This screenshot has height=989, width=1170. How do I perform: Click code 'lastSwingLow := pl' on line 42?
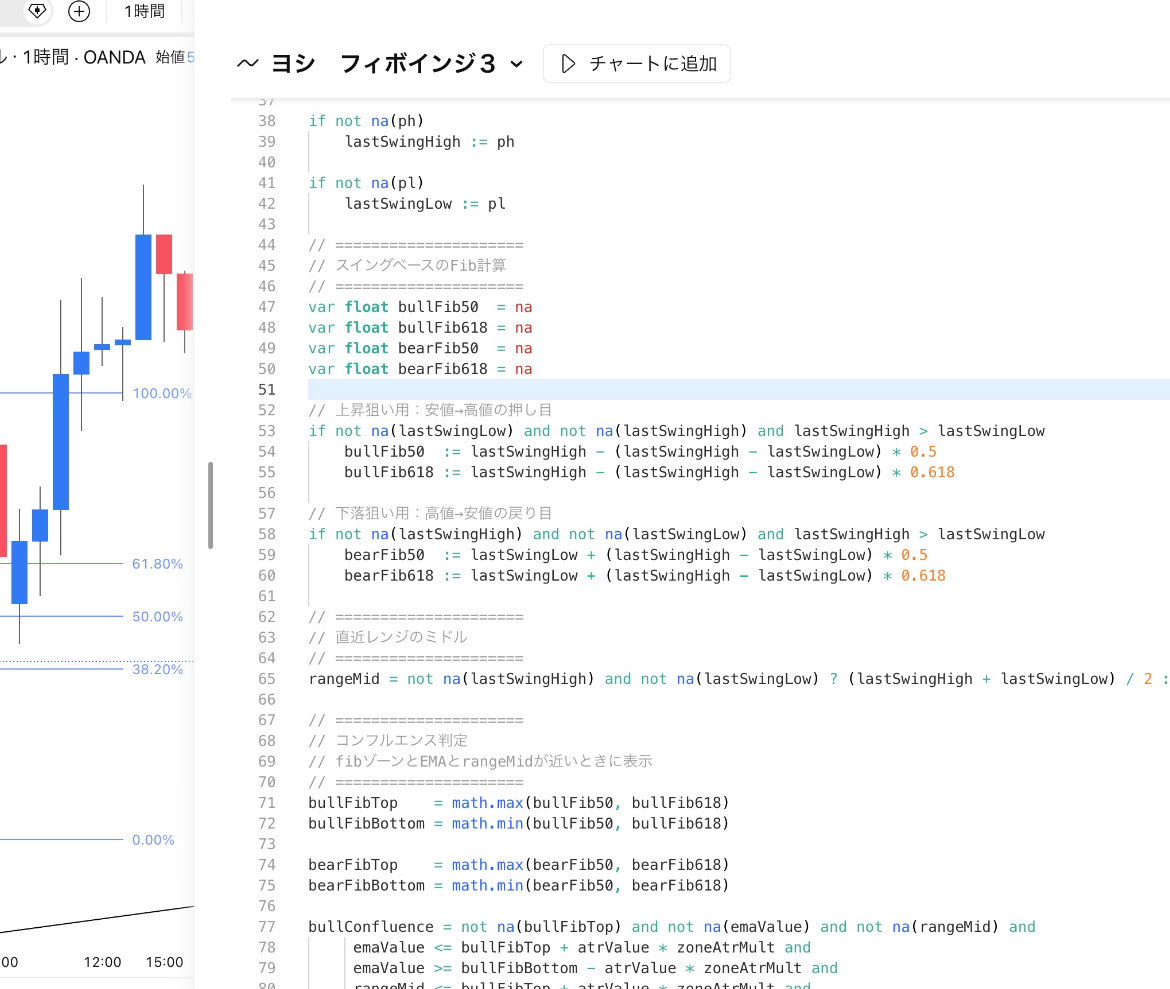coord(425,204)
